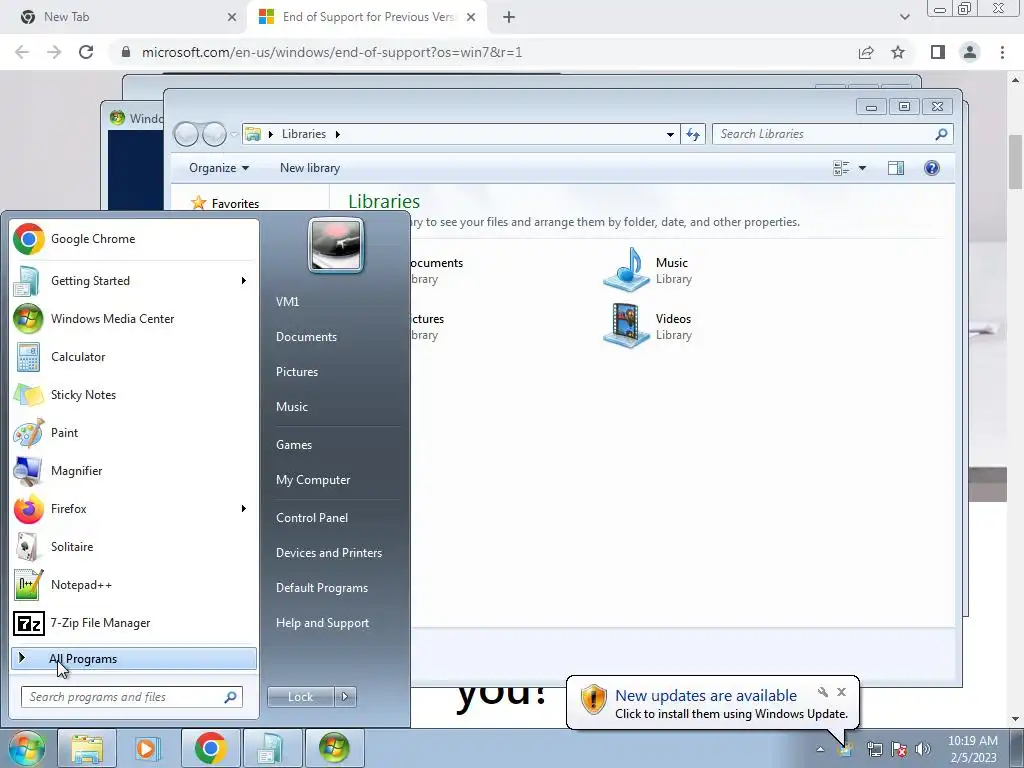Click Windows Start orb
This screenshot has width=1024, height=768.
click(x=27, y=748)
